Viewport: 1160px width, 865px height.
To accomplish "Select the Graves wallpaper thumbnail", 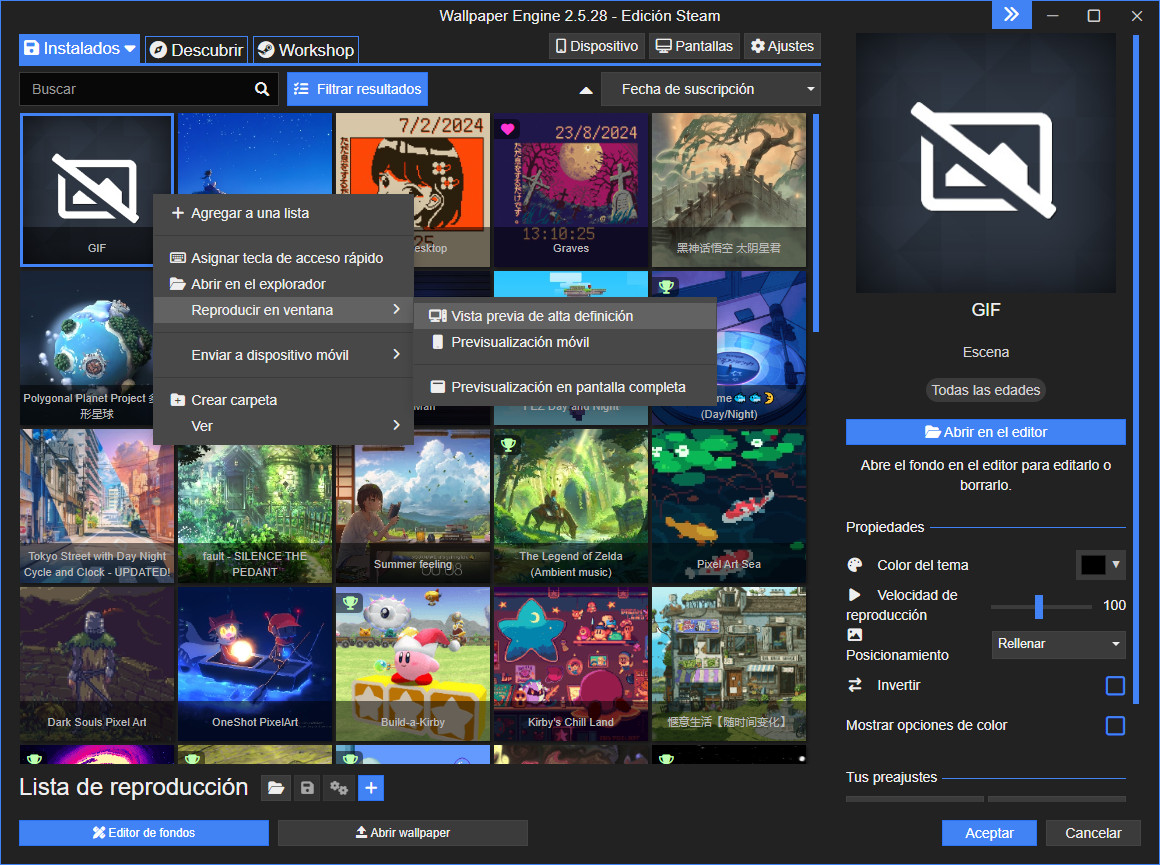I will click(x=570, y=189).
